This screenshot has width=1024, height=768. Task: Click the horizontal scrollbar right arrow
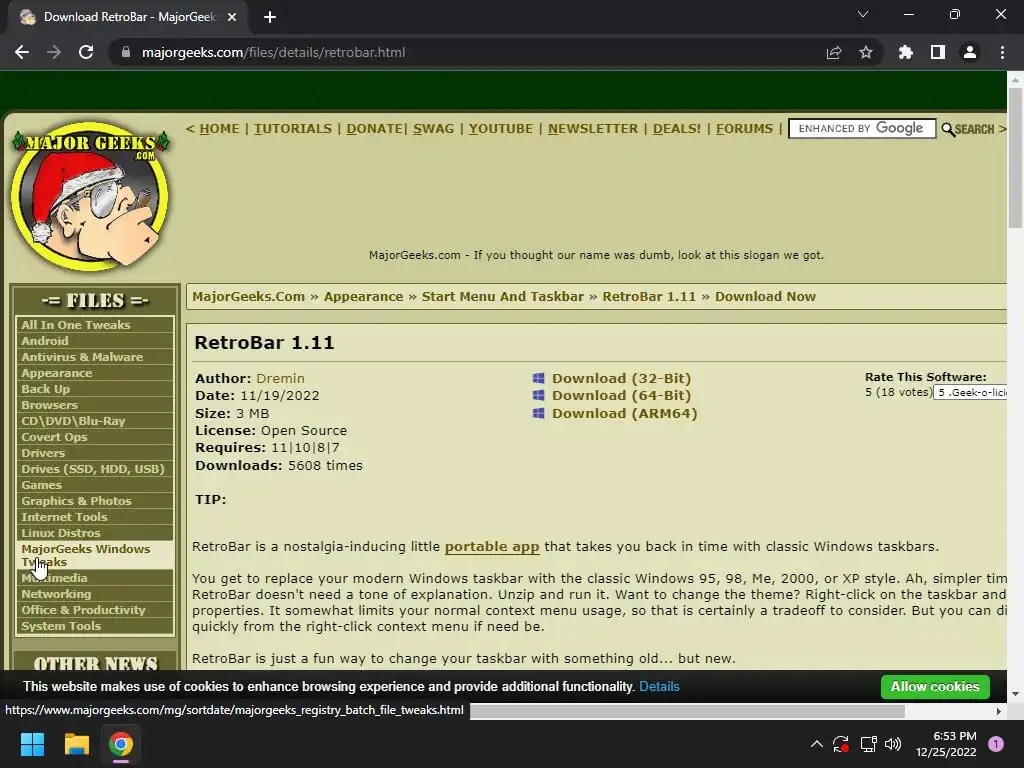[x=999, y=711]
